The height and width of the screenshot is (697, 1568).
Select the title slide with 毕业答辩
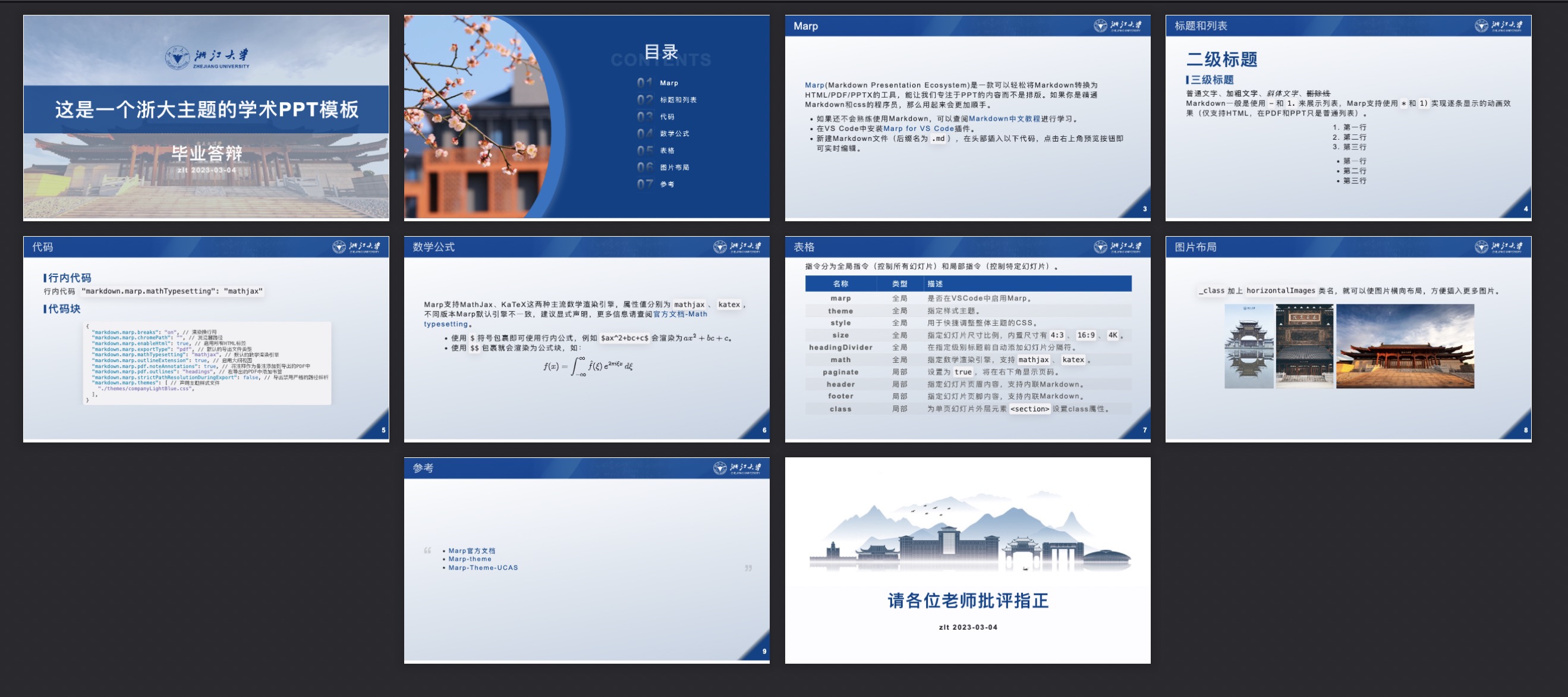coord(206,117)
